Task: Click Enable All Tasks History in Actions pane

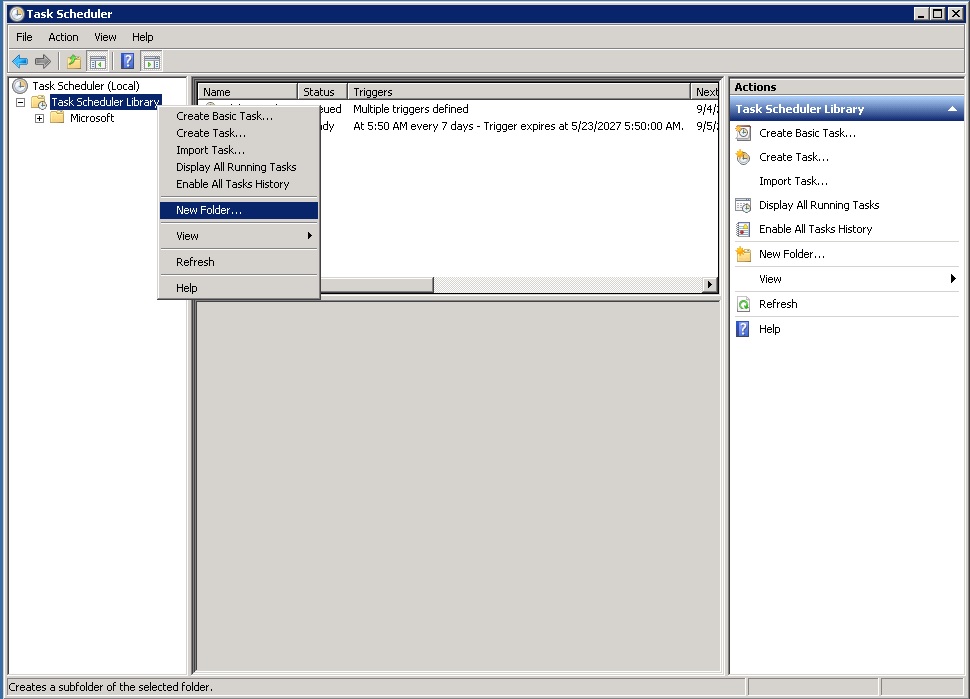Action: 815,229
